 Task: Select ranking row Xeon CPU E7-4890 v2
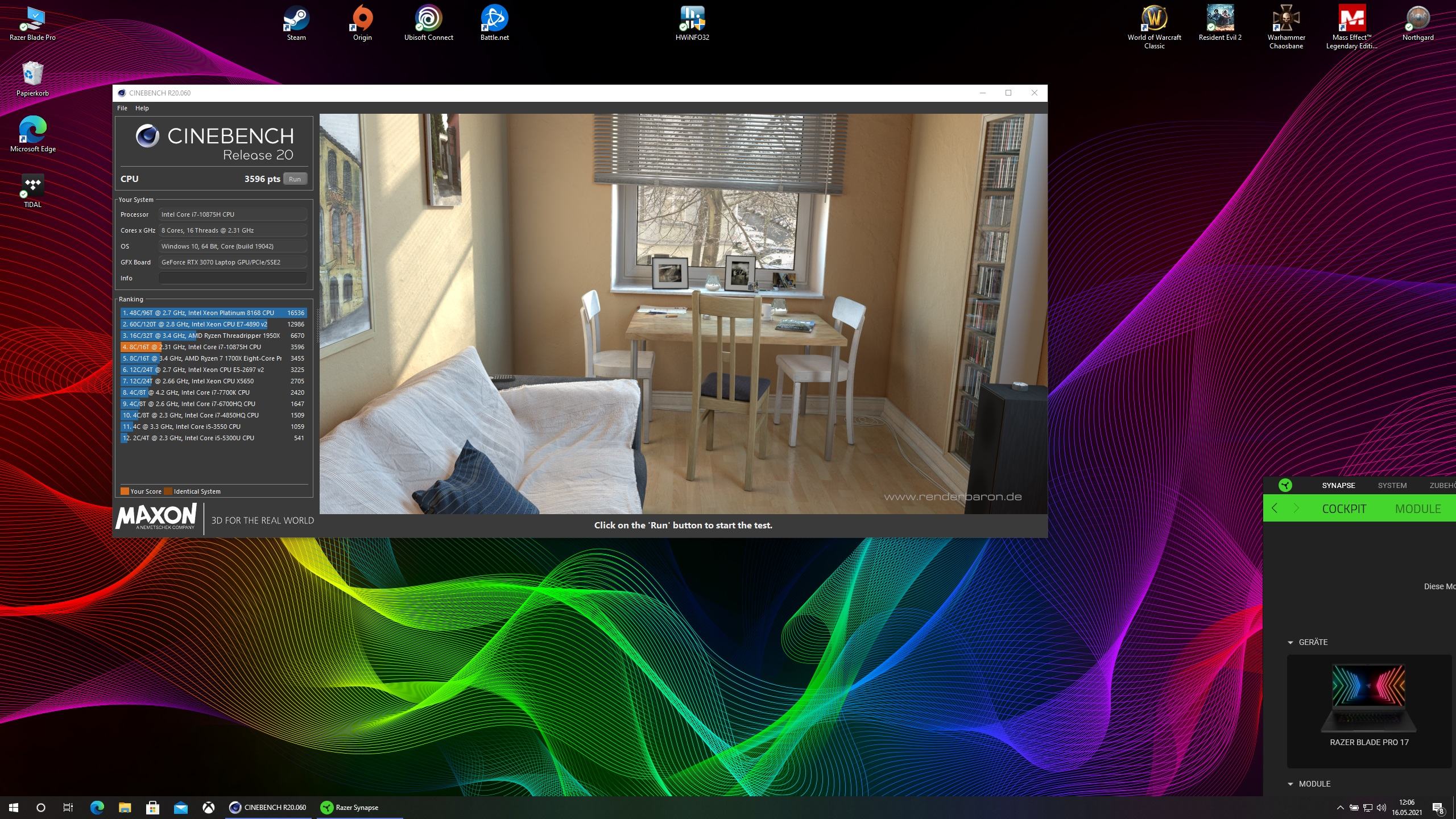tap(213, 324)
